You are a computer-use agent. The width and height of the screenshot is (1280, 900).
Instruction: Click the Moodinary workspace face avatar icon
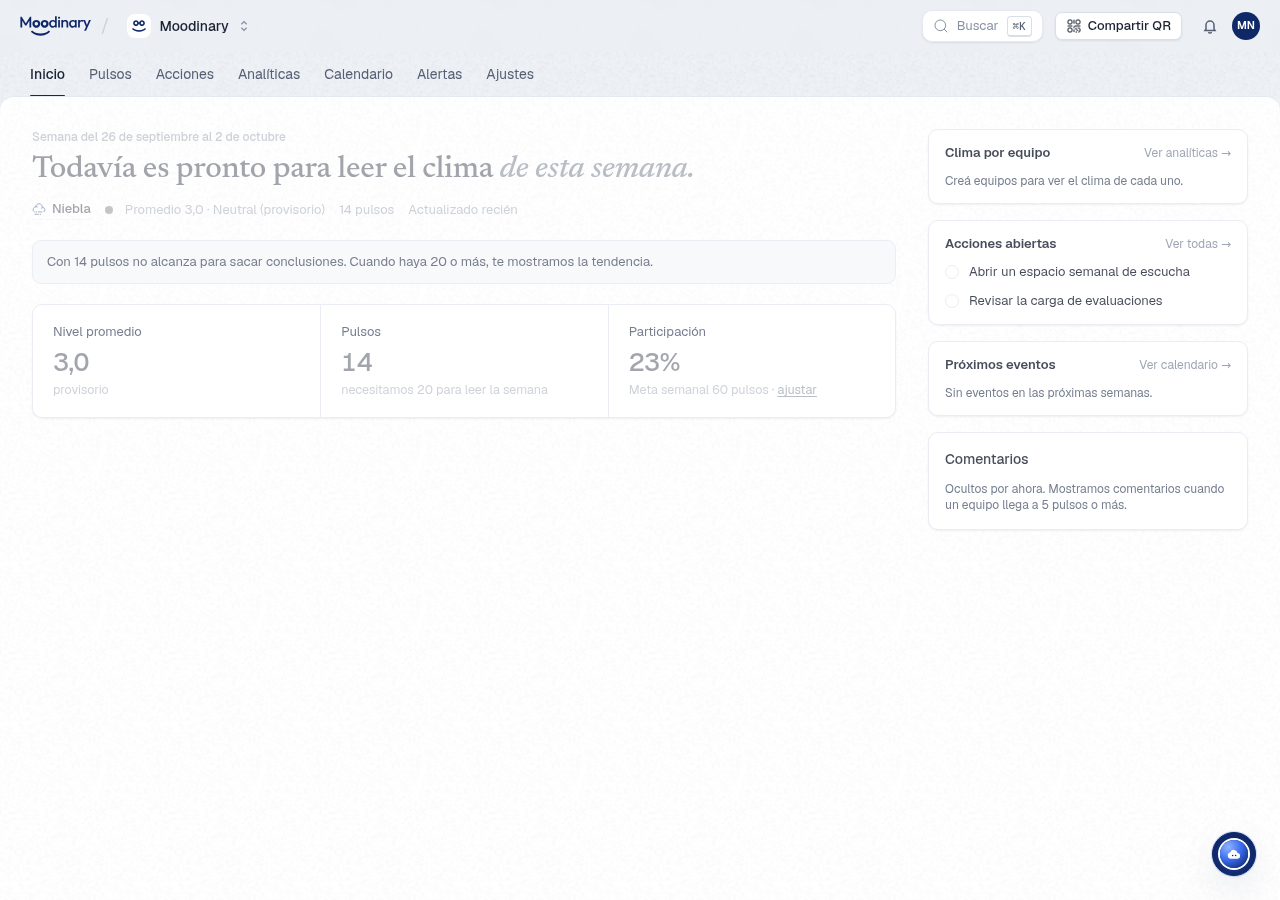click(x=139, y=26)
